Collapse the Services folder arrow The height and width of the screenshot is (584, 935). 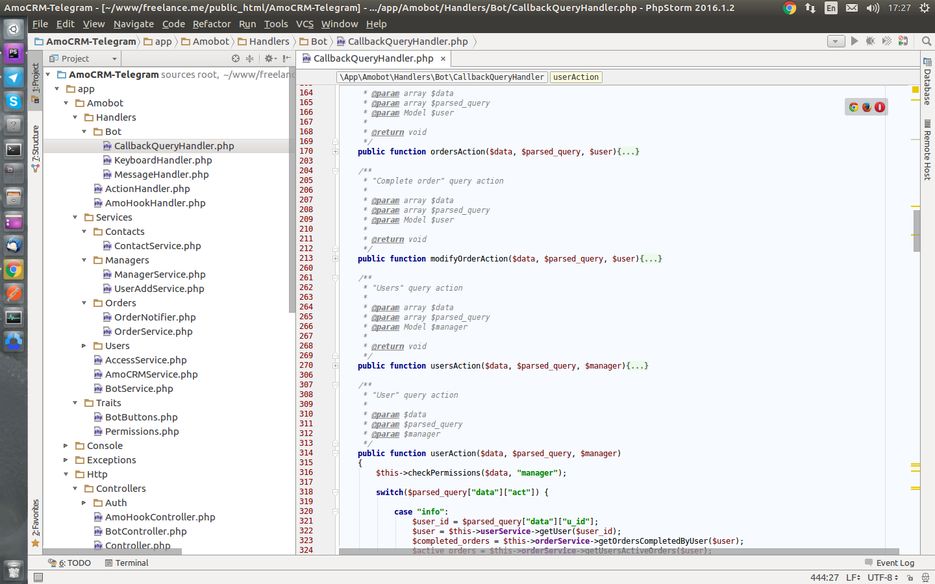[75, 217]
